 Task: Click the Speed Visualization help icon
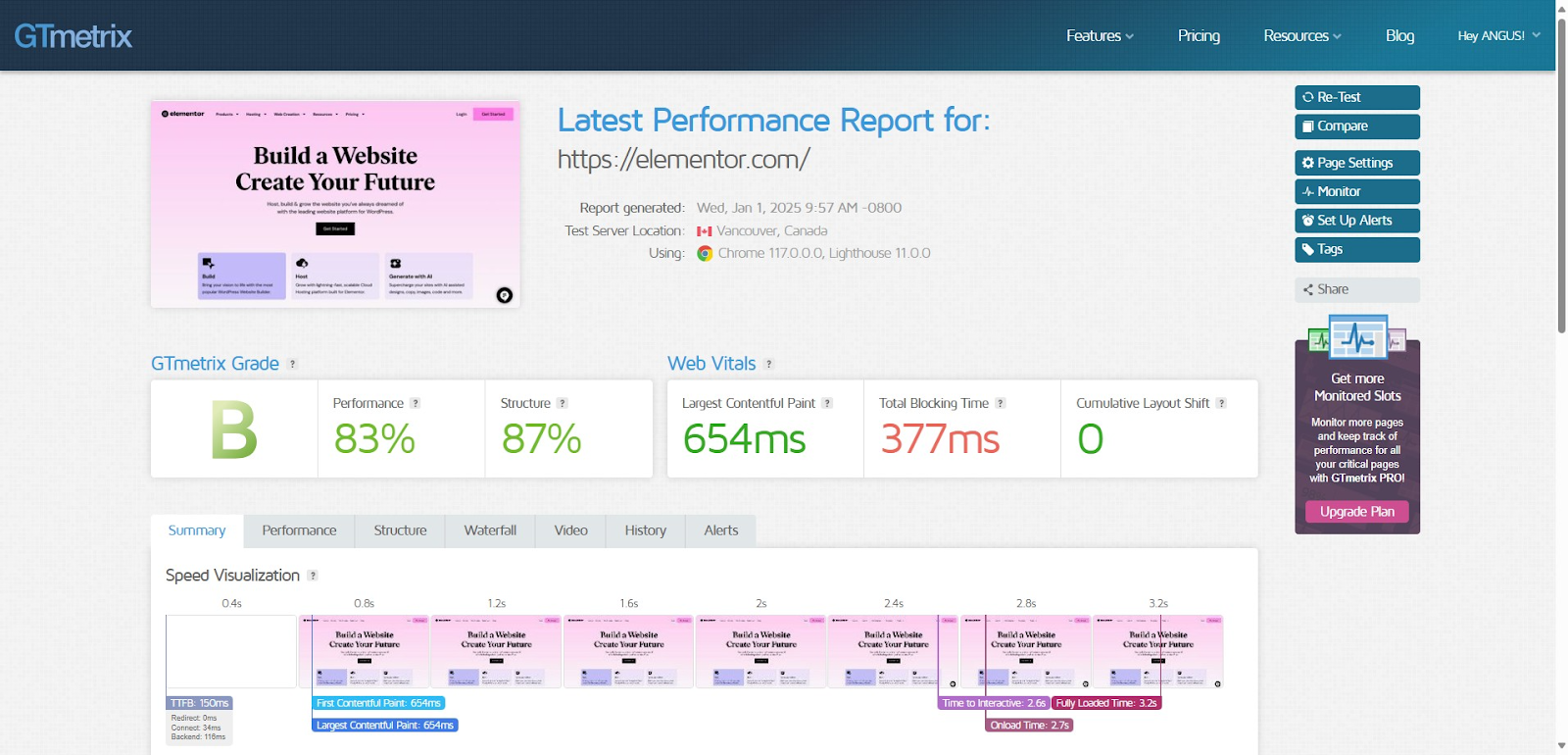tap(313, 576)
